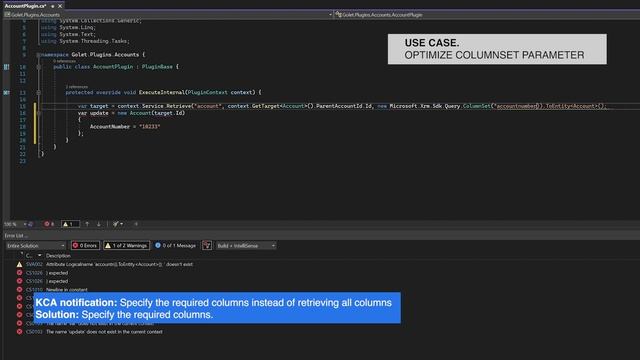Click the warning icon on the SVA002 row
This screenshot has width=640, height=360.
(19, 264)
